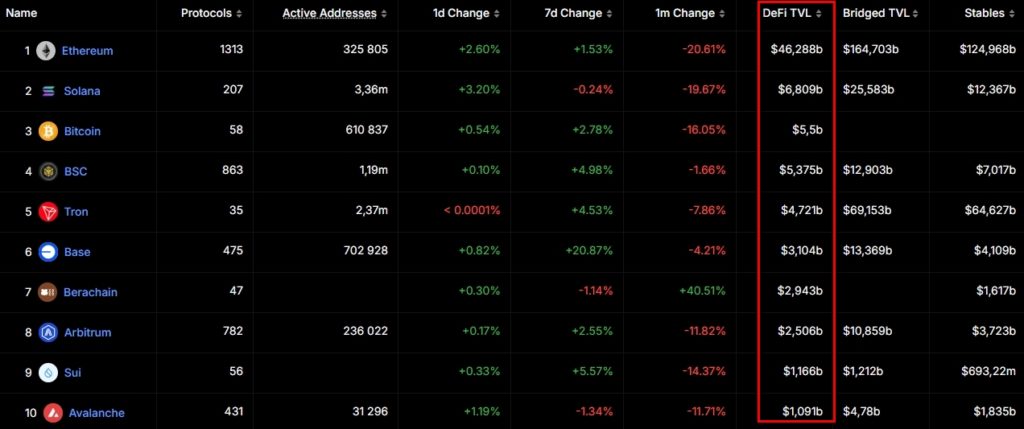Open the Solana chain link
Screen dimensions: 1024x429
[x=81, y=91]
